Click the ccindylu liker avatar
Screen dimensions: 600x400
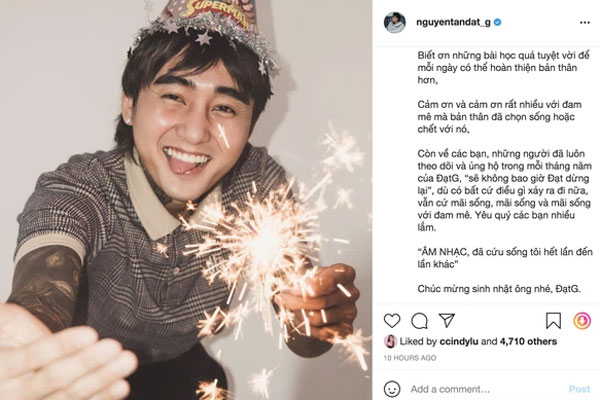pos(390,341)
